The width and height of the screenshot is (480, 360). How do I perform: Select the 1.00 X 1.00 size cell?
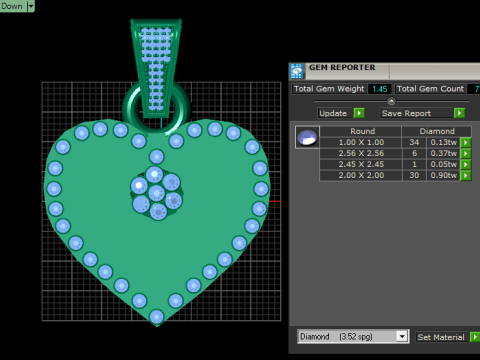coord(361,142)
